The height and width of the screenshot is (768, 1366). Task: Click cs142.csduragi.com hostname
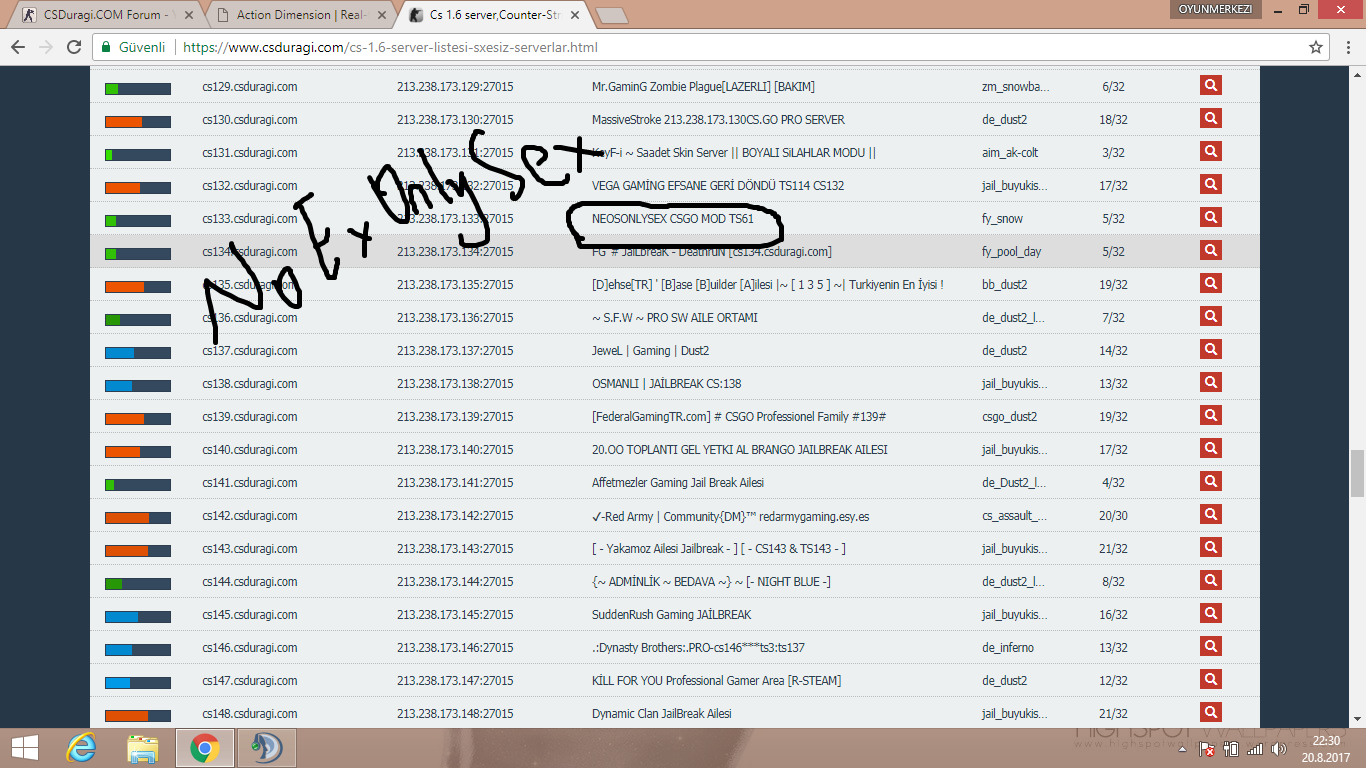pos(249,516)
